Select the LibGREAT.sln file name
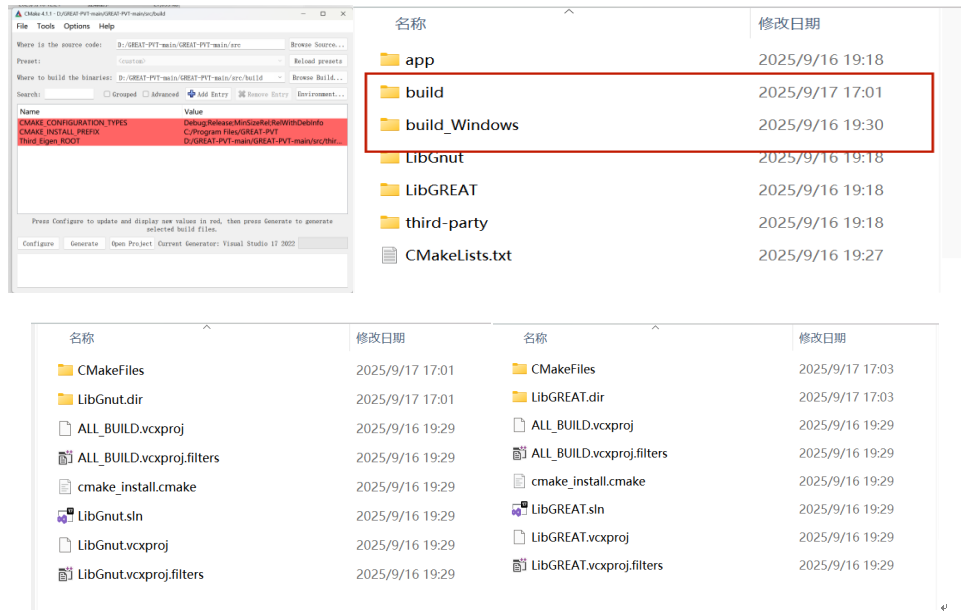 pyautogui.click(x=568, y=509)
